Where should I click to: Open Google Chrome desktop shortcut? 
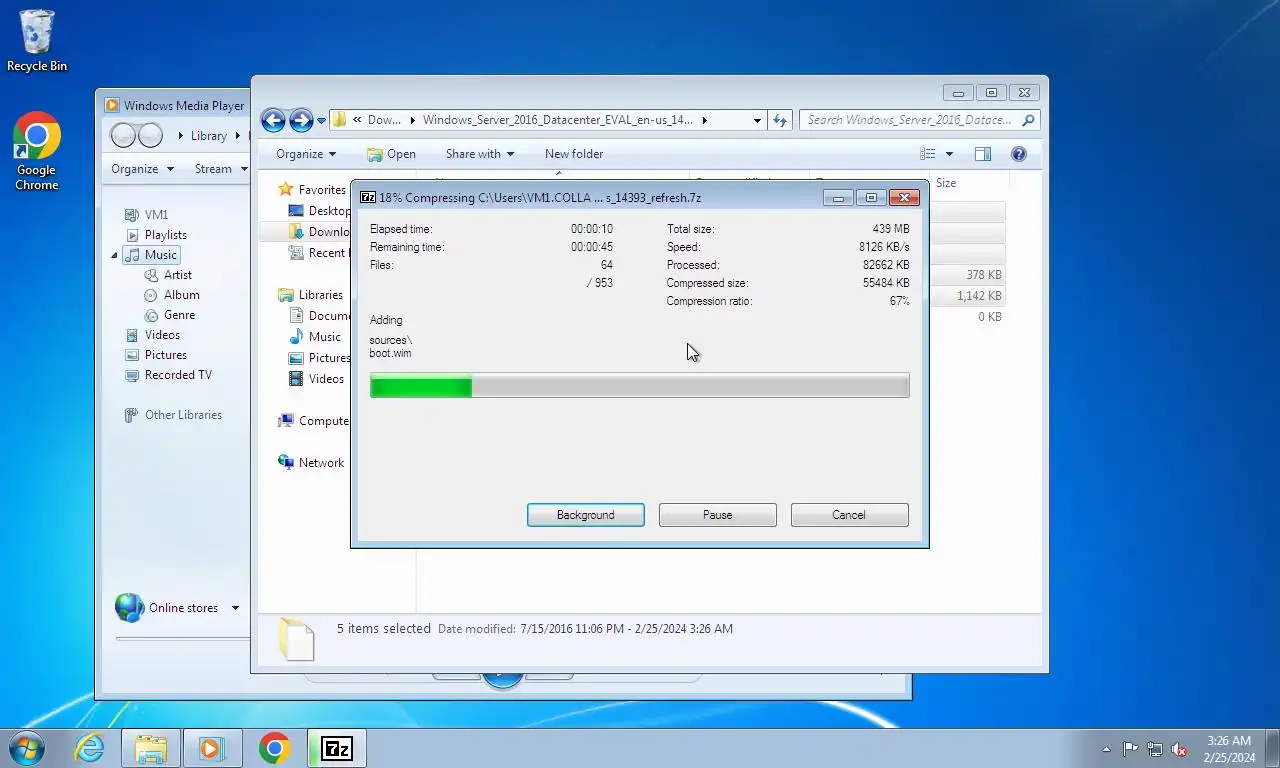tap(37, 152)
